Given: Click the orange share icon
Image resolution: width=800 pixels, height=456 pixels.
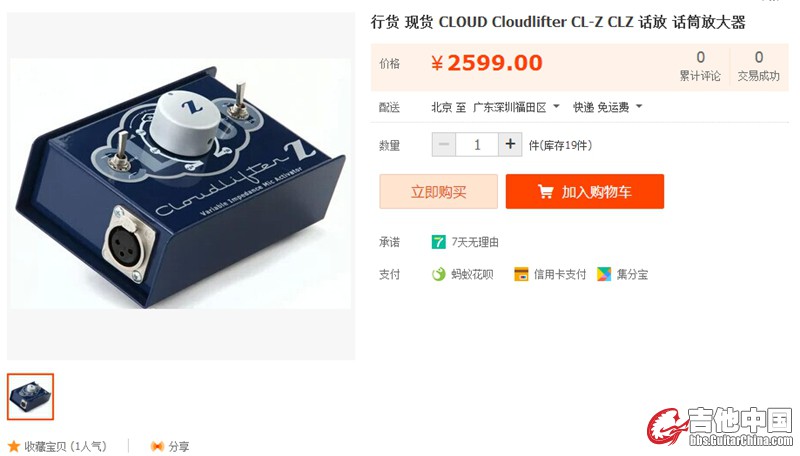Looking at the screenshot, I should pos(157,447).
